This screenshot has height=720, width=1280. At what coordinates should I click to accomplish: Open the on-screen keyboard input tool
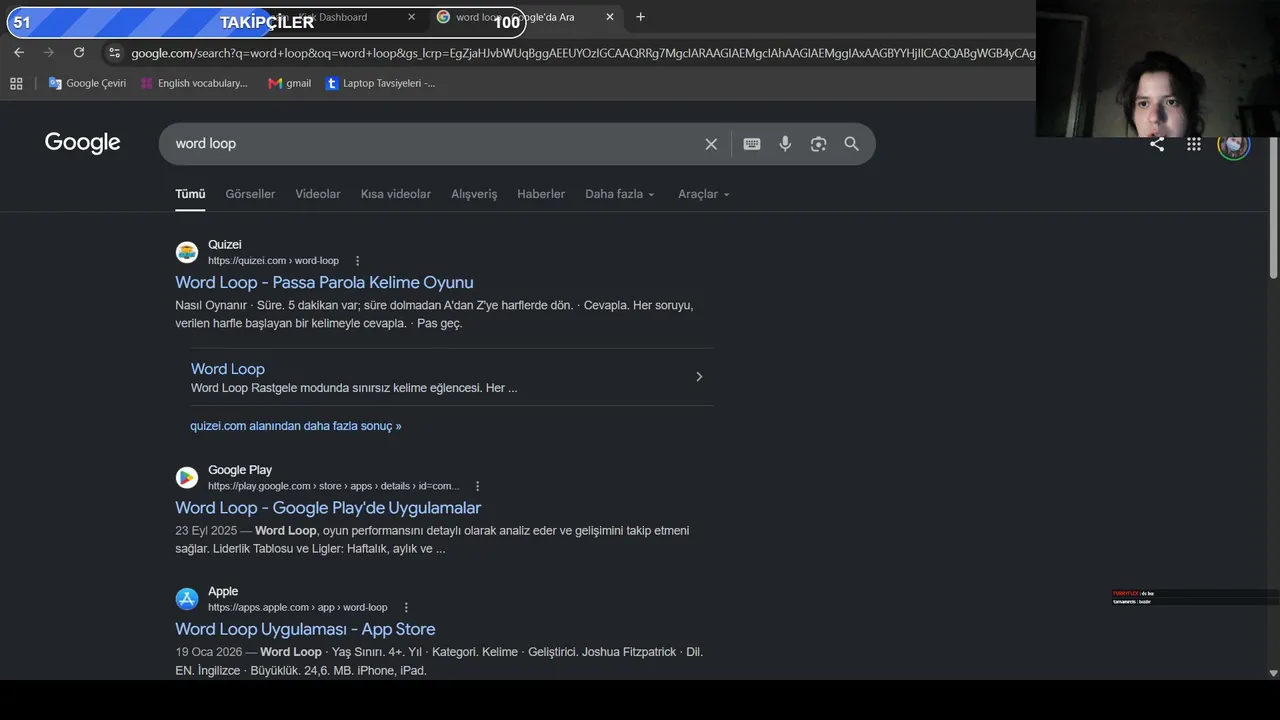click(x=752, y=144)
